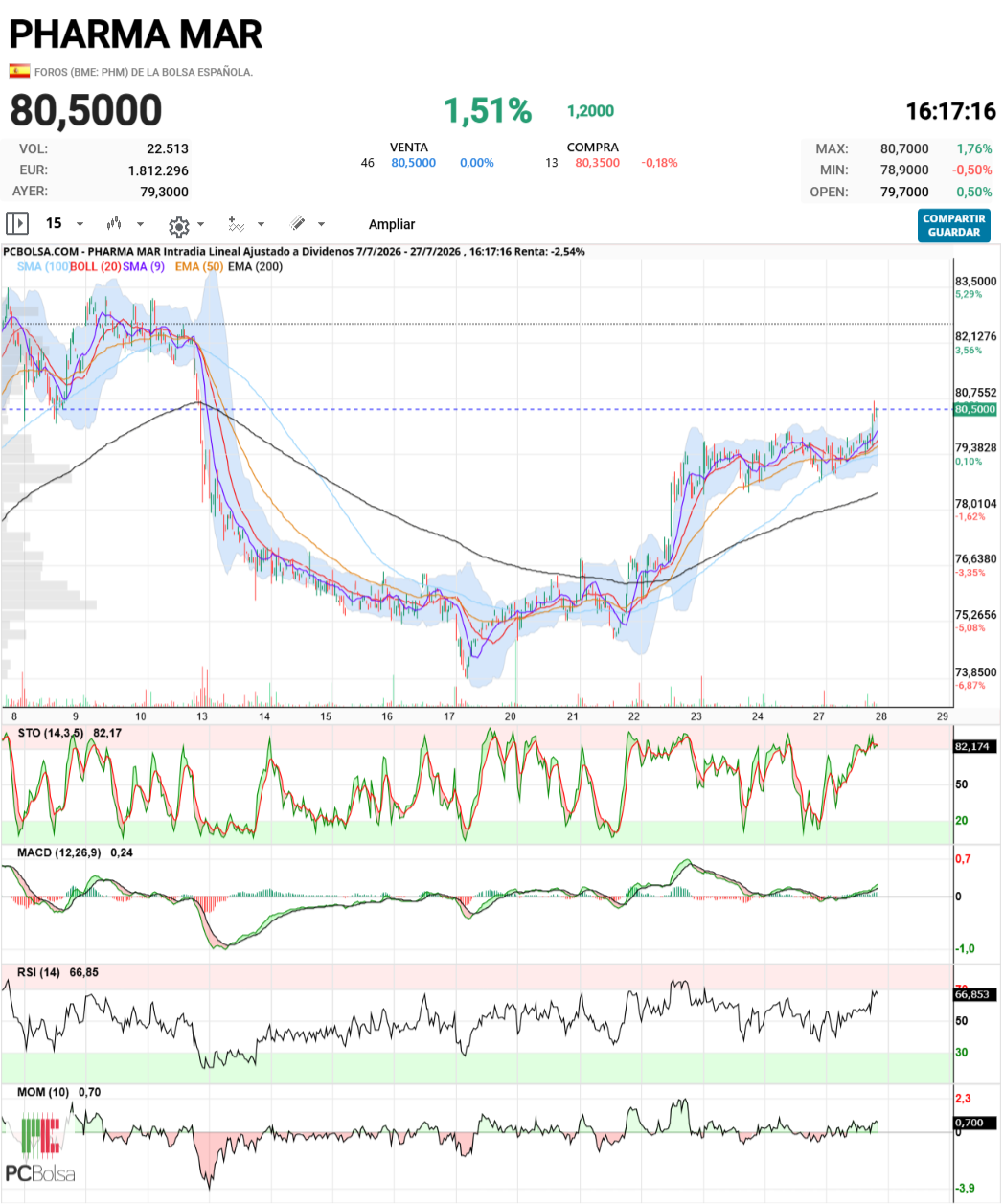Expand the drawing tools dropdown arrow
Screen dimensions: 1004x1204
[x=321, y=224]
